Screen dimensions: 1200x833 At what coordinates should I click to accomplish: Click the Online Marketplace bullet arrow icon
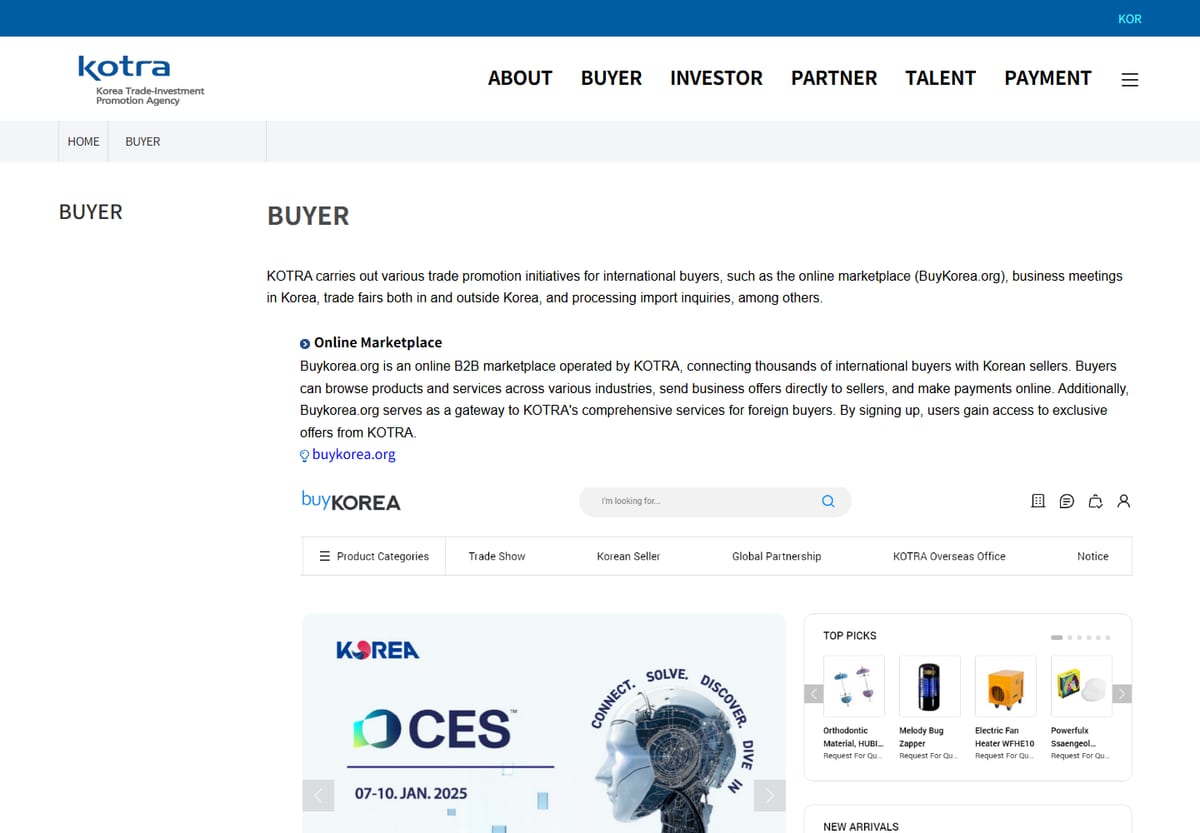(x=305, y=343)
